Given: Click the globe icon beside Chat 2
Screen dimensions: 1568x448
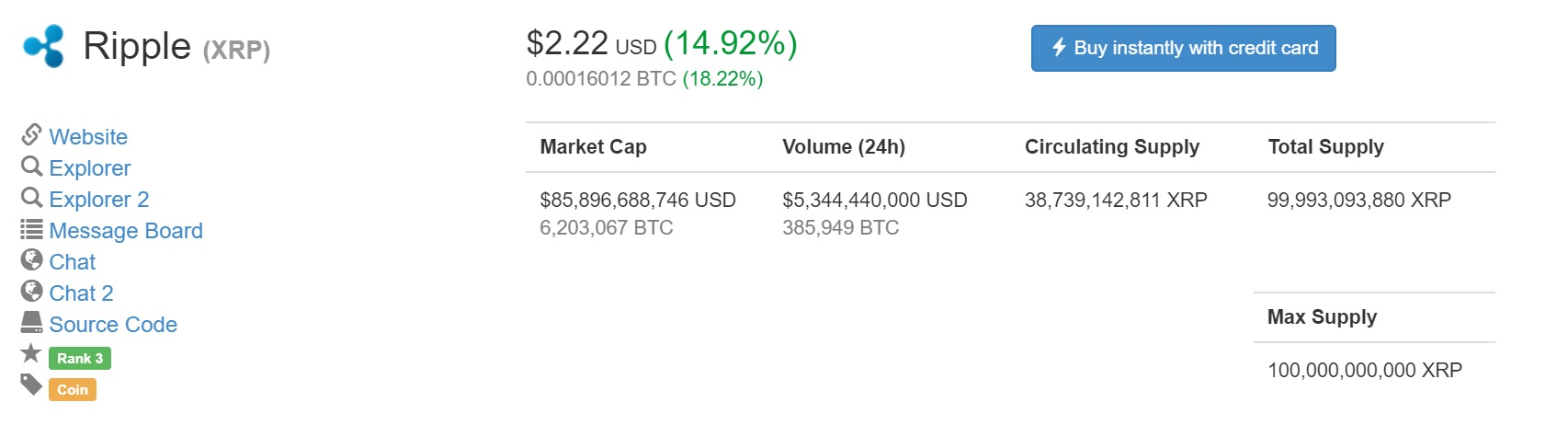Looking at the screenshot, I should point(31,292).
